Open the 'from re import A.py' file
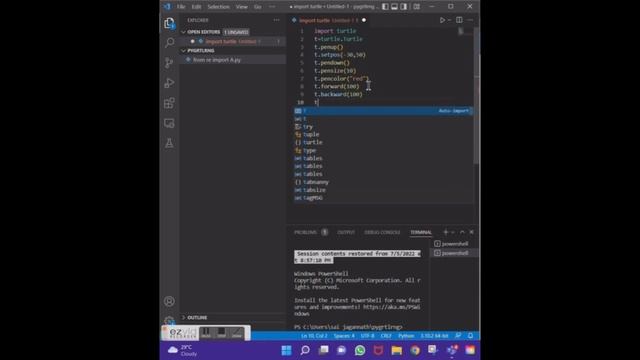The width and height of the screenshot is (640, 360). 233,60
